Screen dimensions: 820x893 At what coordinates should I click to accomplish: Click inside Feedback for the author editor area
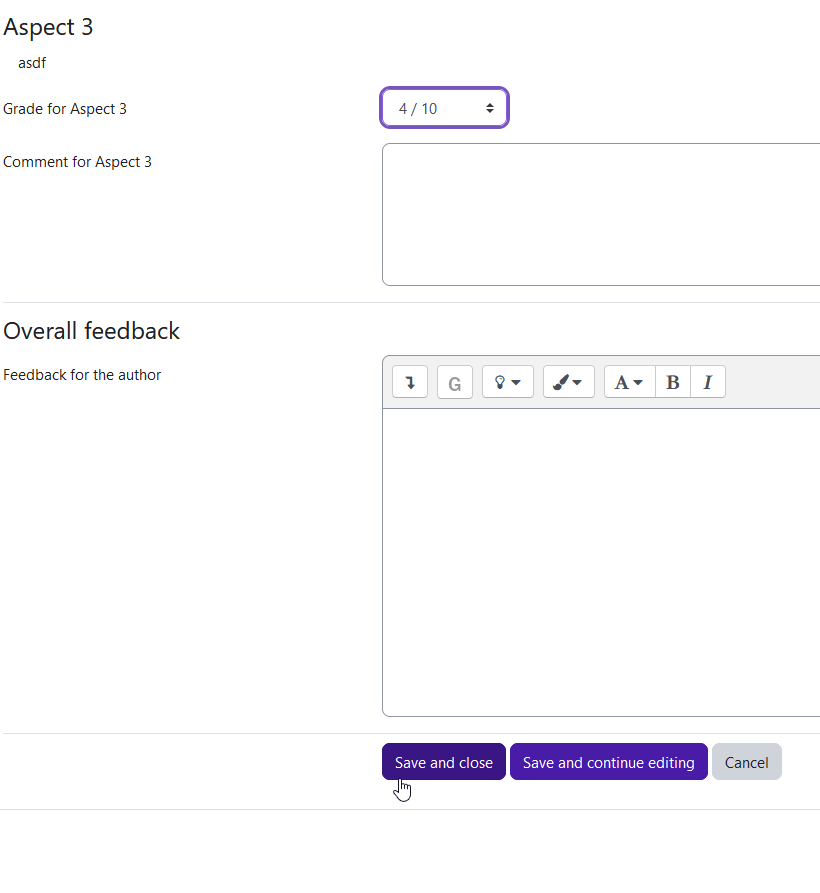(x=601, y=562)
